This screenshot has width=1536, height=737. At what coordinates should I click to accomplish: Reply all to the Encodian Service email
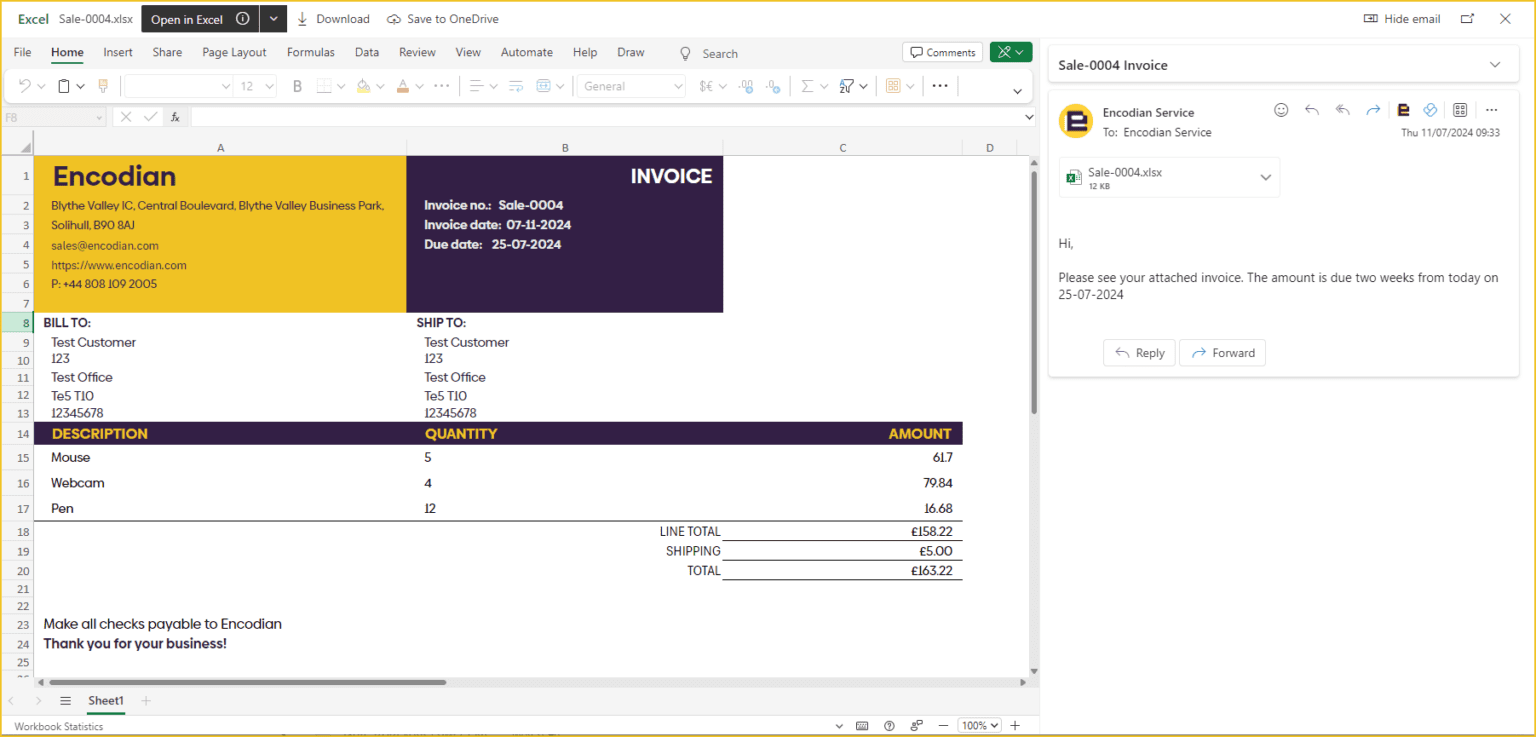[1343, 110]
